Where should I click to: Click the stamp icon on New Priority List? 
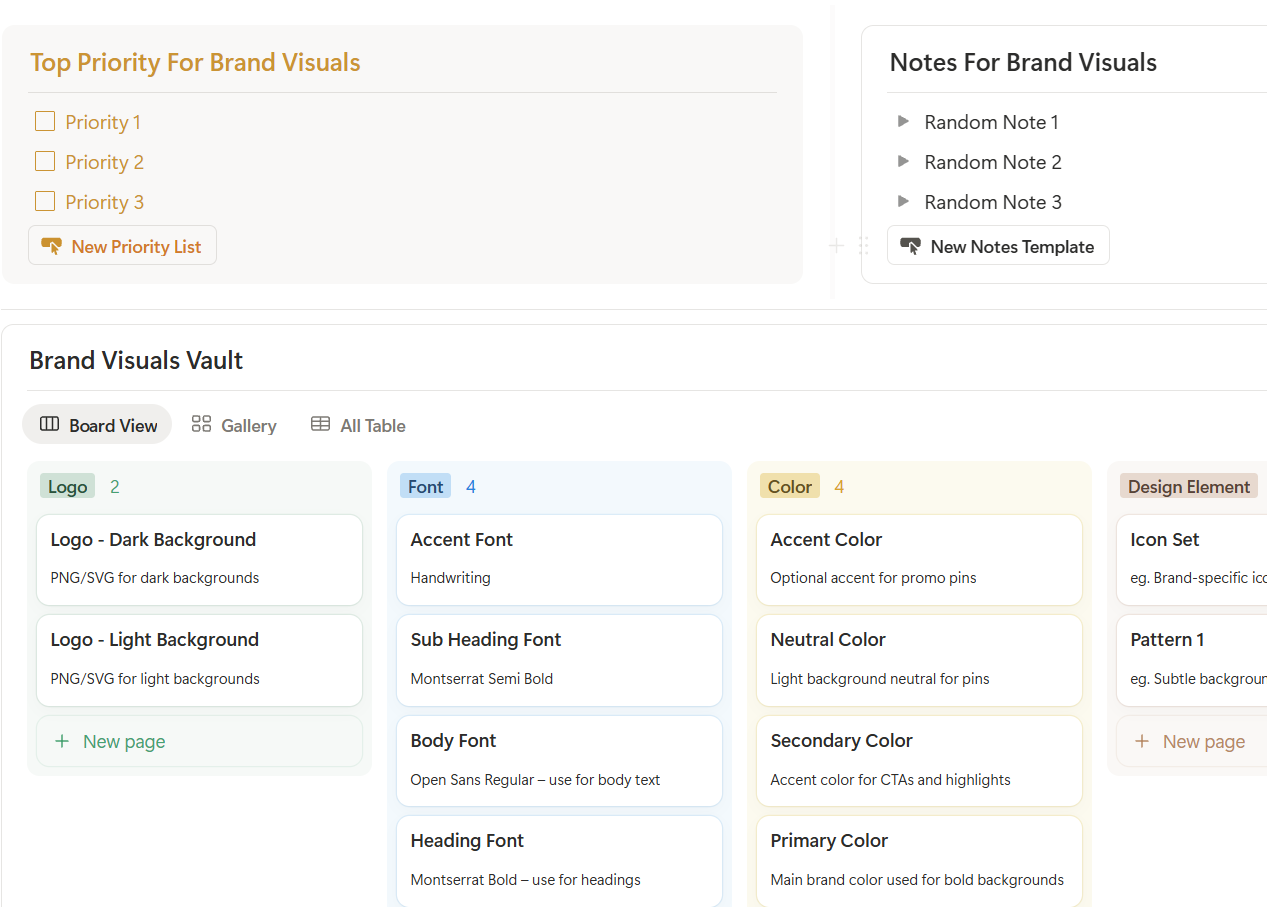point(52,245)
